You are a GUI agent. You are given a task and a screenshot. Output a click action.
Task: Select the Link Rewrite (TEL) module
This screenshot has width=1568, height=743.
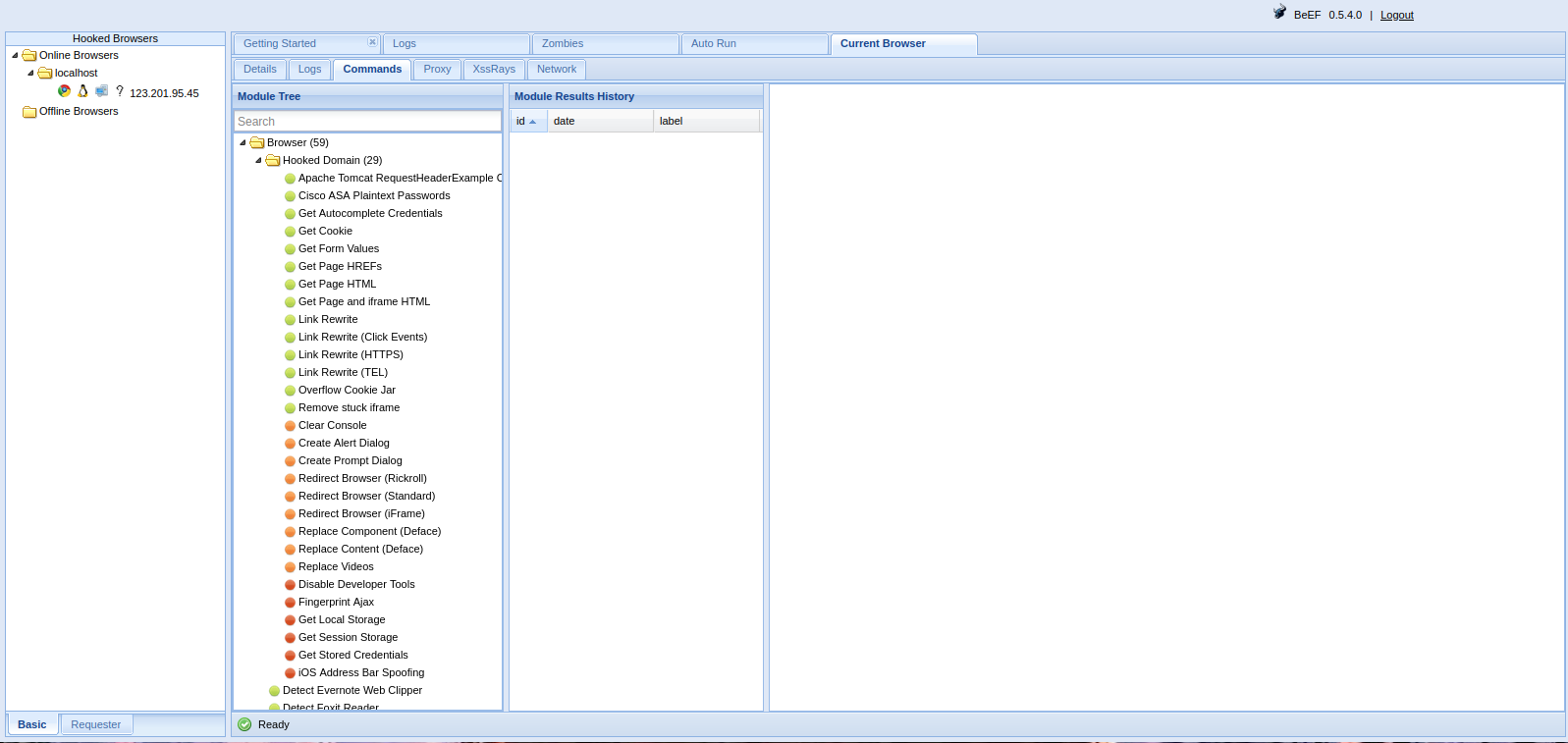click(x=343, y=373)
